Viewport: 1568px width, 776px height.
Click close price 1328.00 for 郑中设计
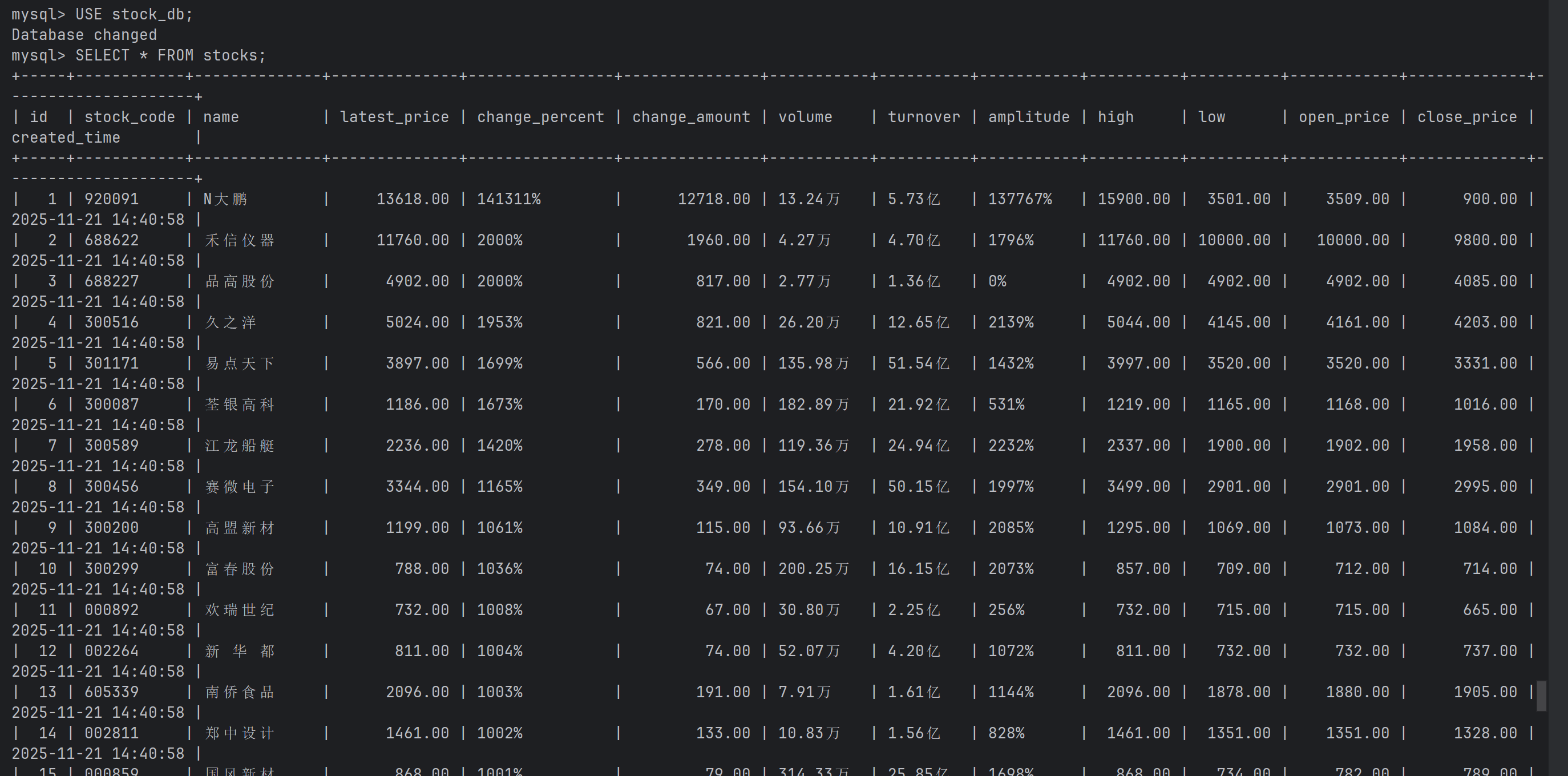pos(1485,733)
